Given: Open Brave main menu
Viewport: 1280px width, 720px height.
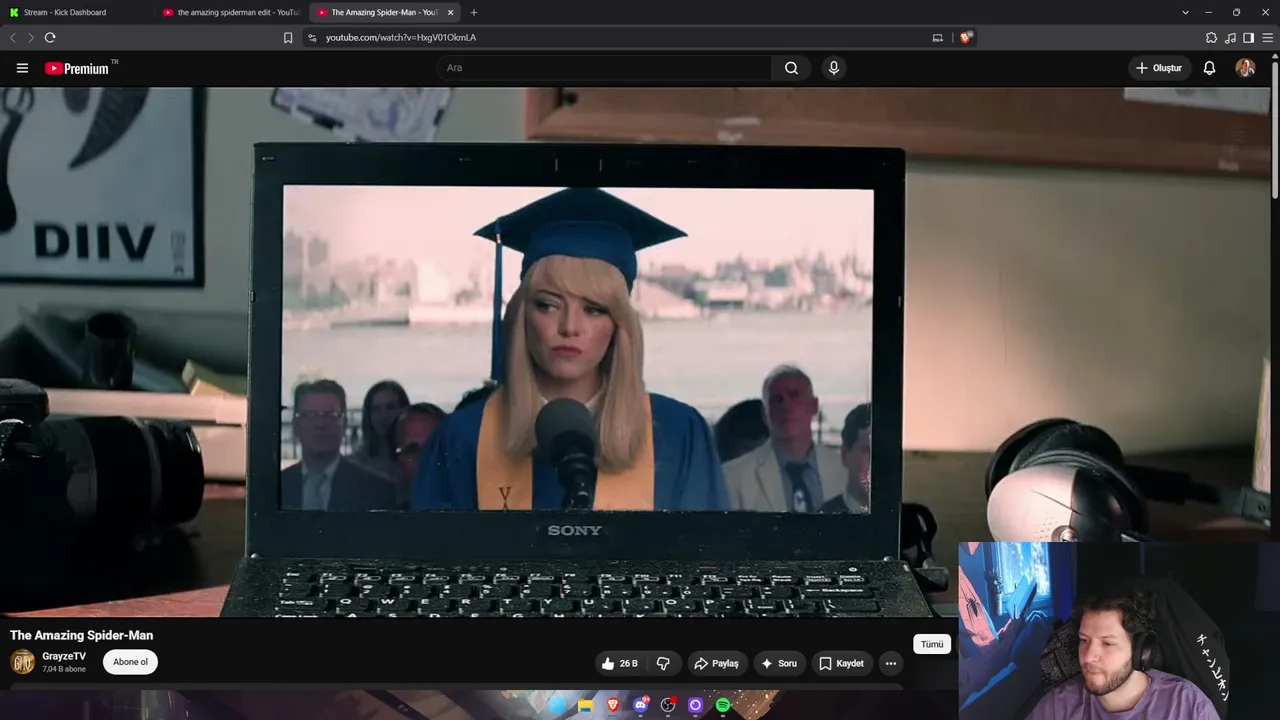Looking at the screenshot, I should 1267,38.
